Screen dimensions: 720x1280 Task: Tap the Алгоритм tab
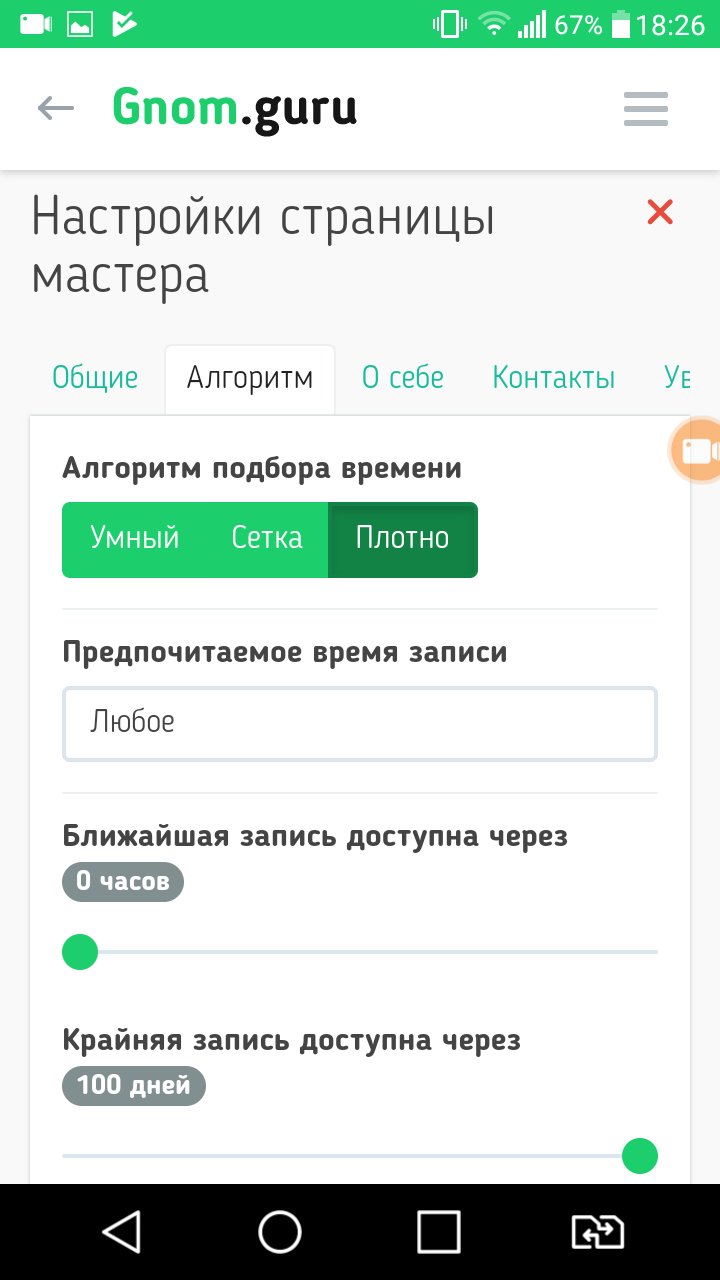coord(250,379)
